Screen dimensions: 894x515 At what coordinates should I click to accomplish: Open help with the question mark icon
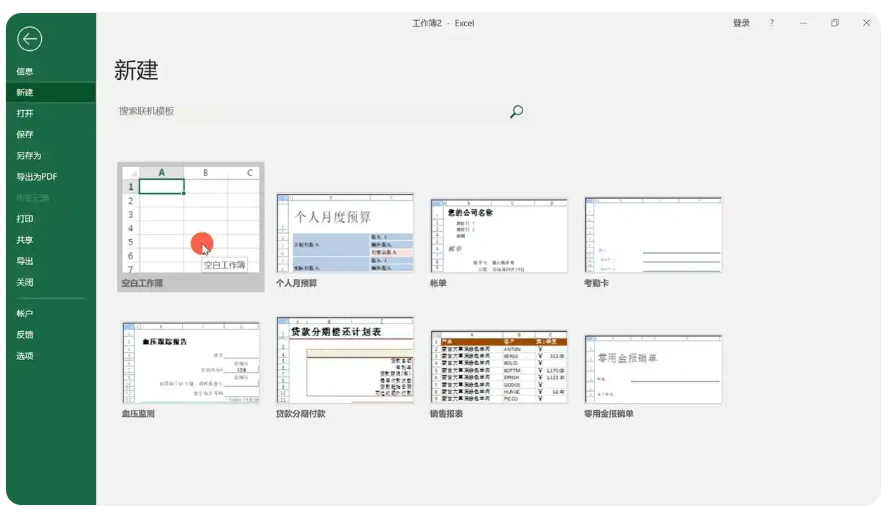pyautogui.click(x=771, y=23)
